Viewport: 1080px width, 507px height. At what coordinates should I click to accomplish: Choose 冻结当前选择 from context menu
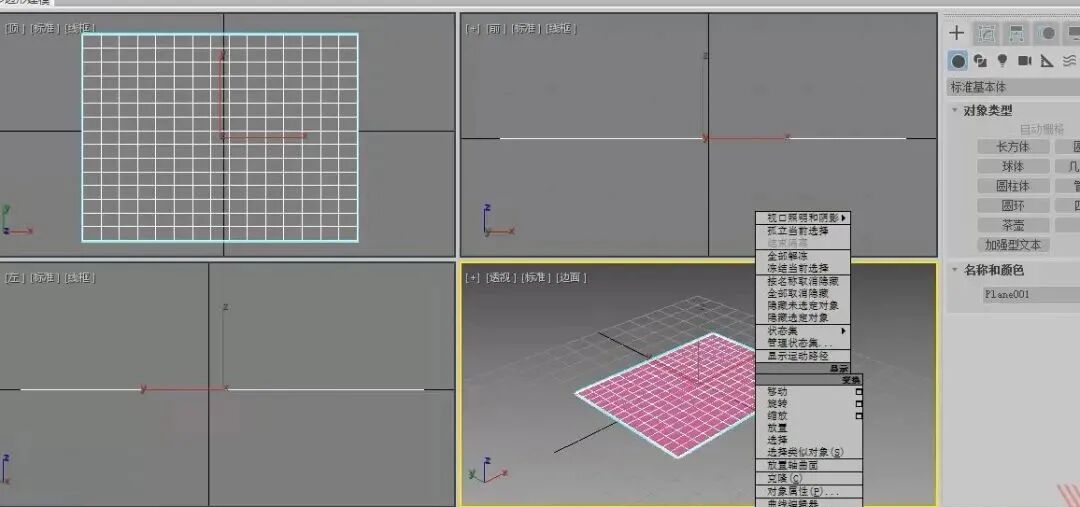click(x=803, y=267)
